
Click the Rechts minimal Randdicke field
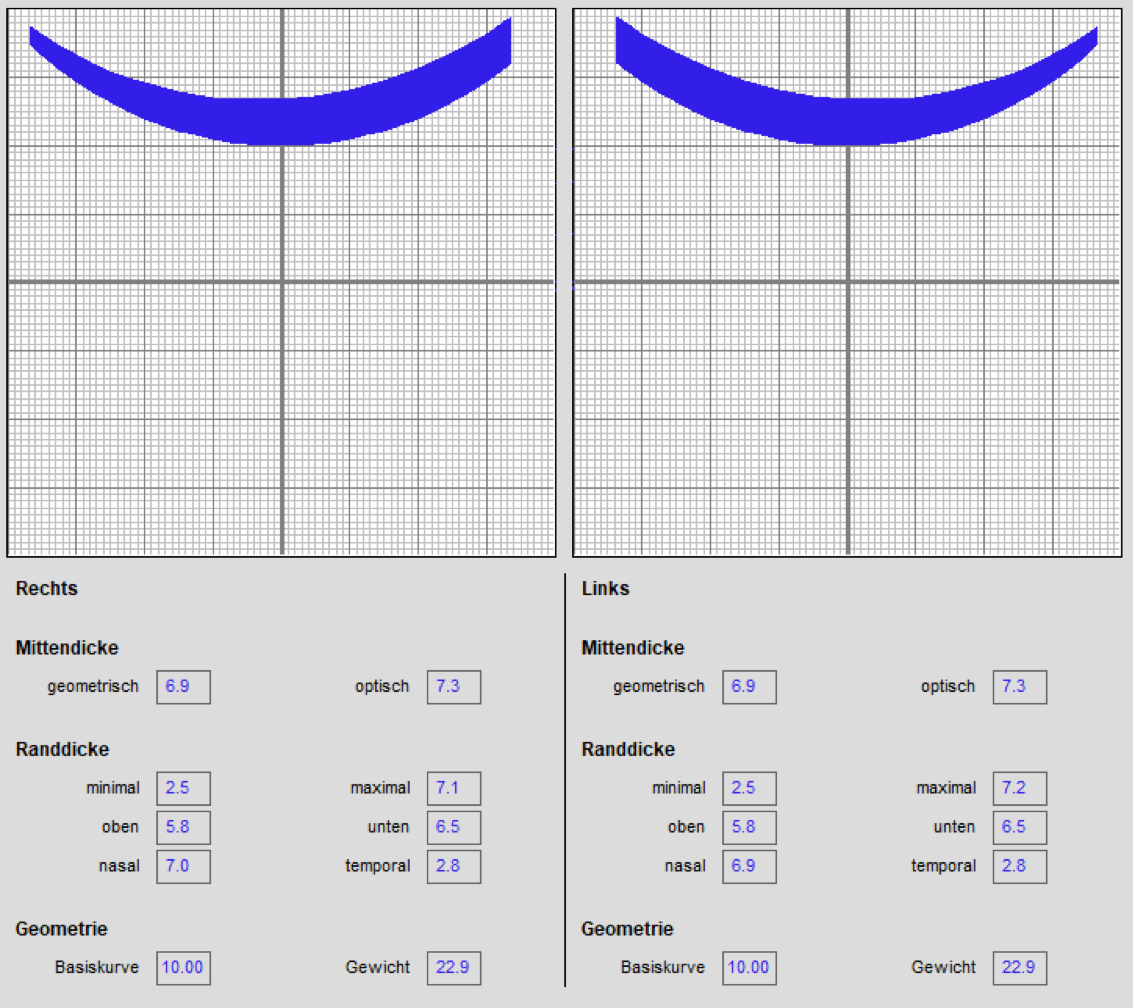[x=183, y=789]
